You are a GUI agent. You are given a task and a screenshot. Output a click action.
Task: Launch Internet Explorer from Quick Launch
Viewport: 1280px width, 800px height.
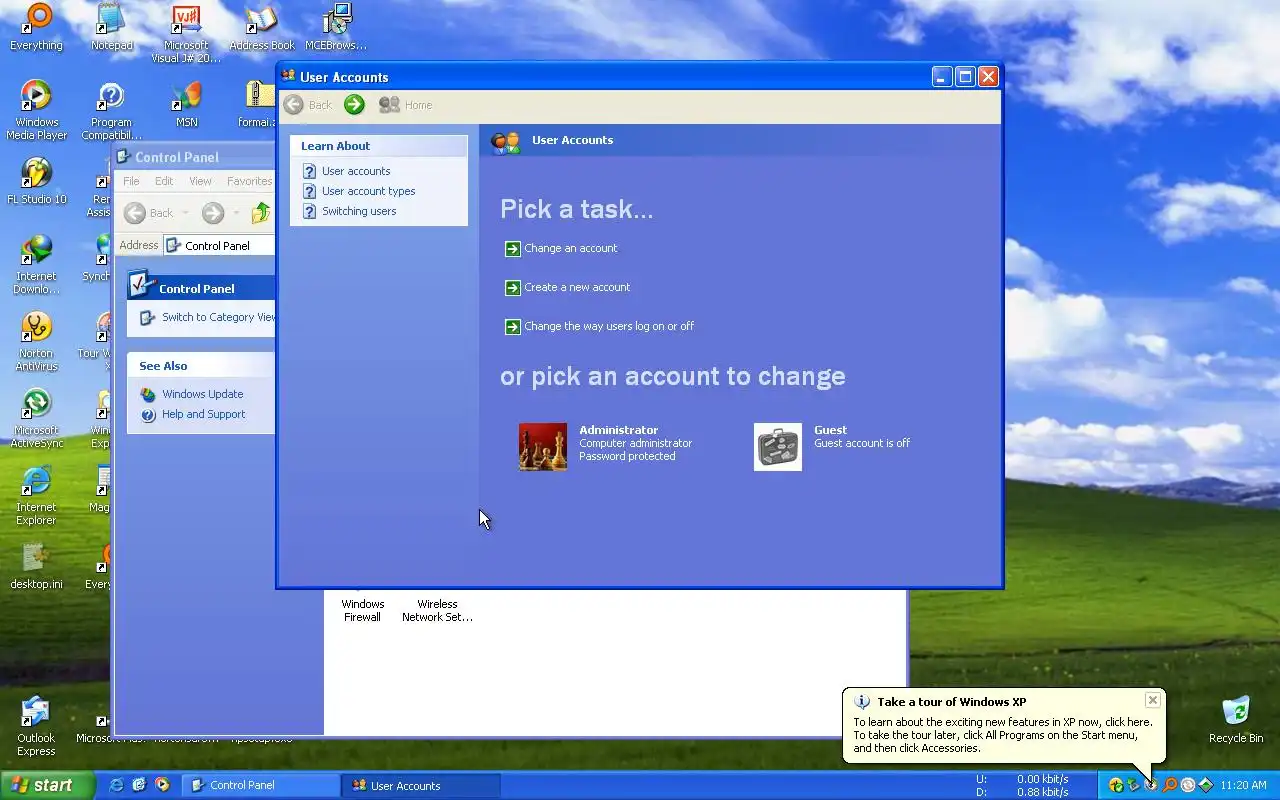point(116,786)
